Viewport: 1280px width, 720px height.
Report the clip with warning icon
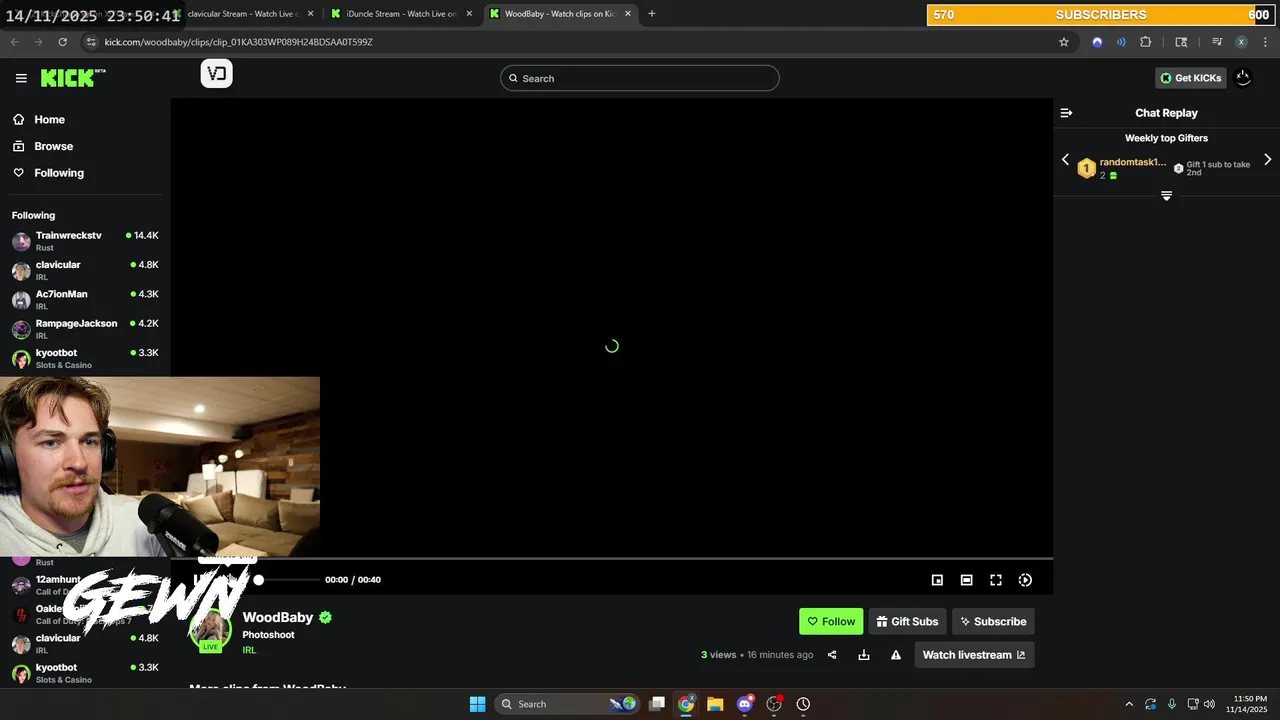(896, 655)
